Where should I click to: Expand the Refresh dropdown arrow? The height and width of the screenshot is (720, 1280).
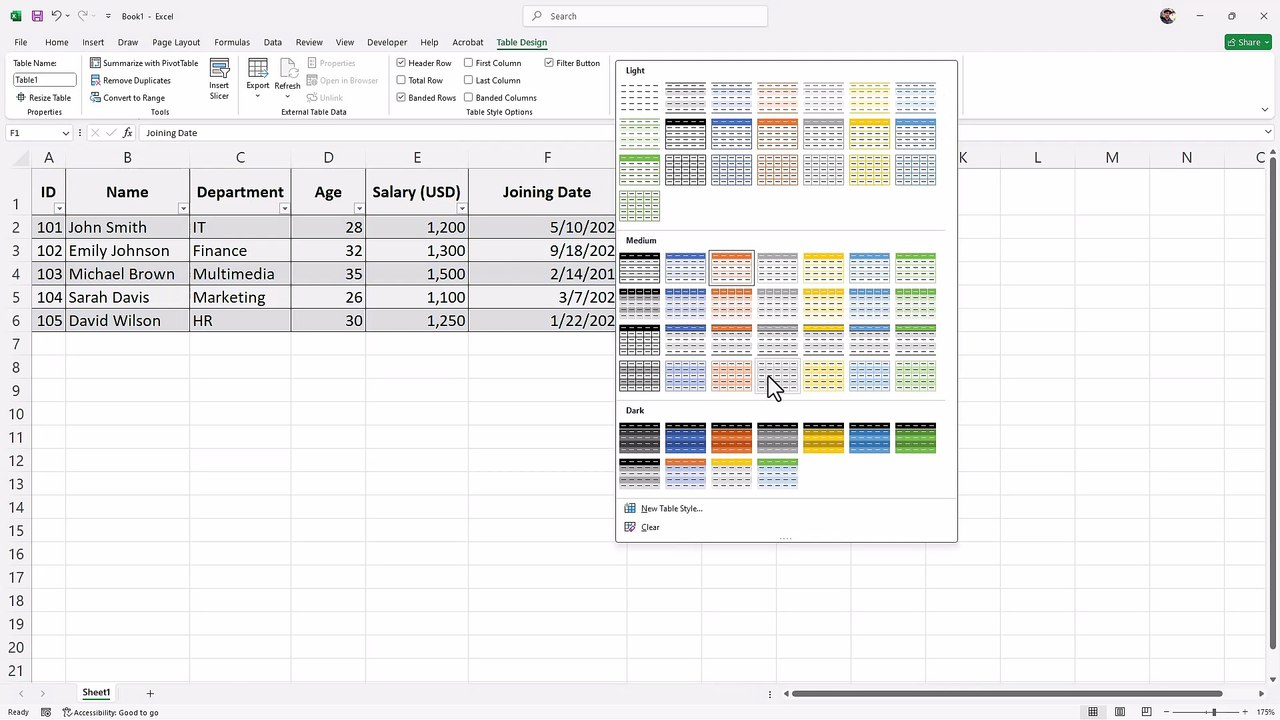(x=288, y=95)
